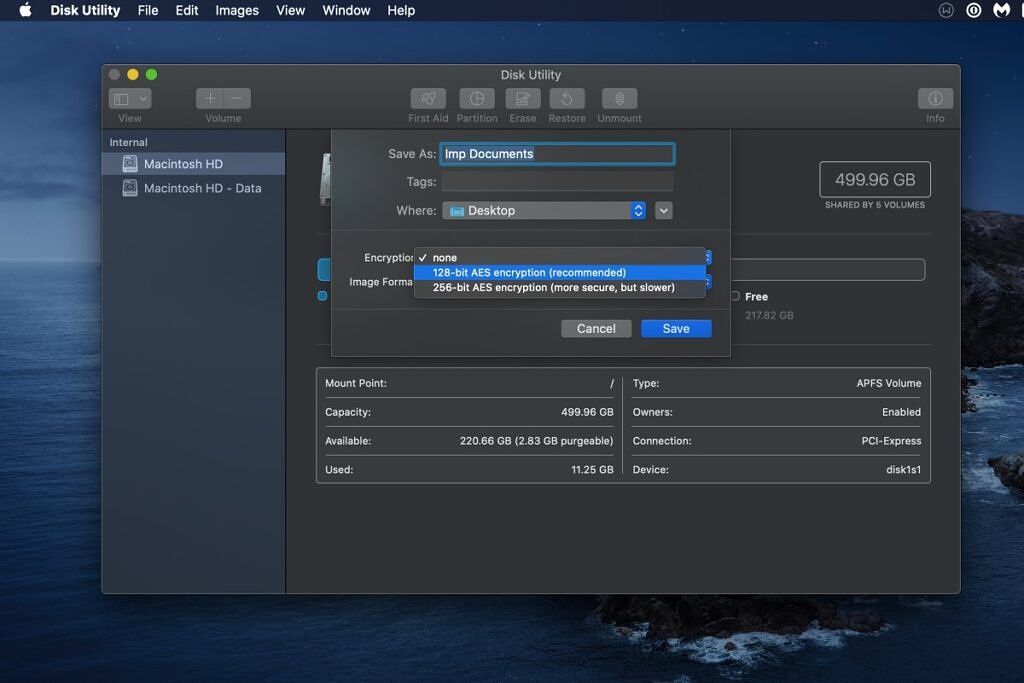Click the APFS Volume type value
1024x683 pixels.
pyautogui.click(x=889, y=383)
